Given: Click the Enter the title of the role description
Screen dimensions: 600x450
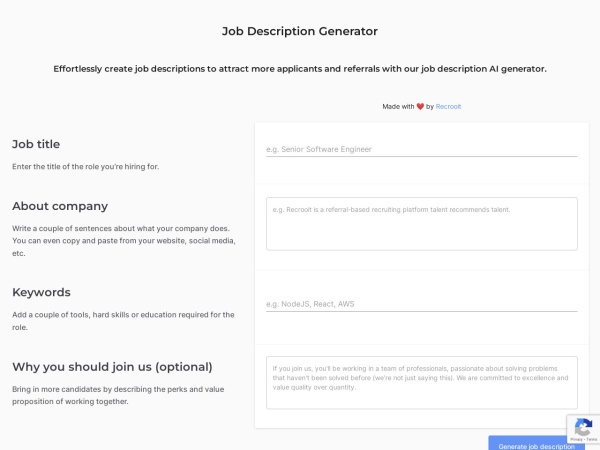Looking at the screenshot, I should 85,166.
